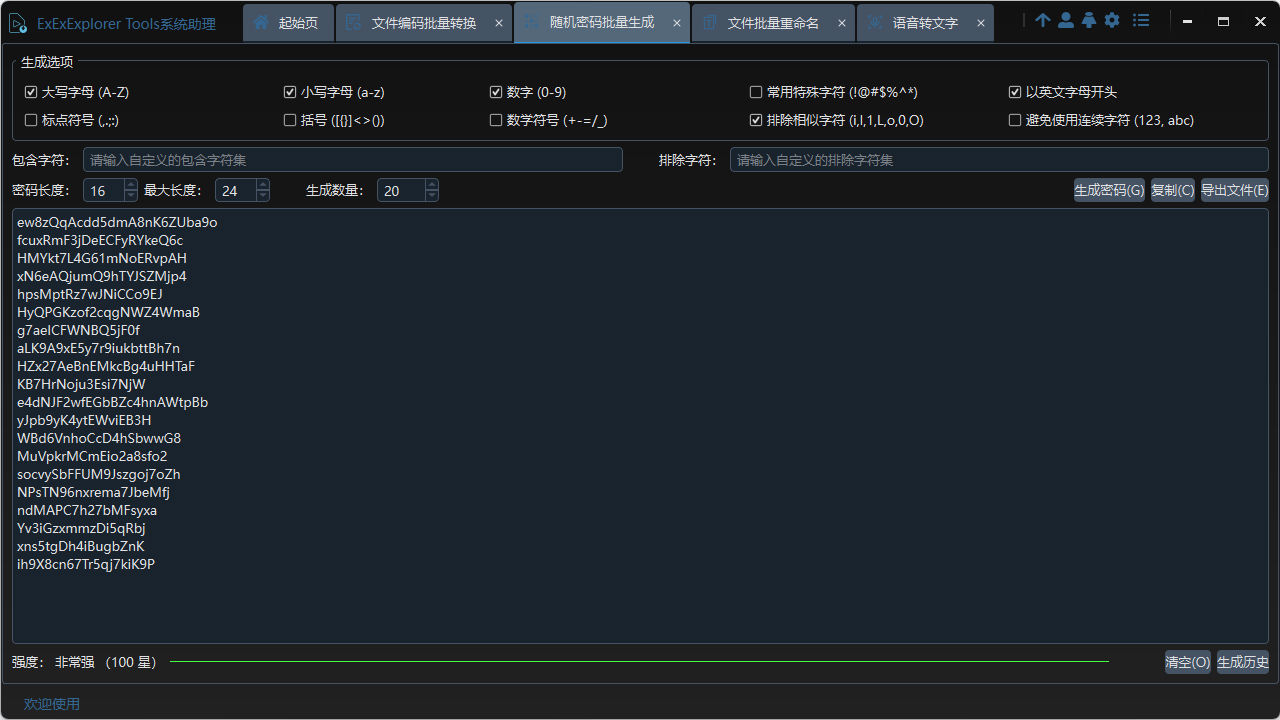Click the icon on 文件编码批量转换 tab
The width and height of the screenshot is (1280, 720).
coord(353,22)
